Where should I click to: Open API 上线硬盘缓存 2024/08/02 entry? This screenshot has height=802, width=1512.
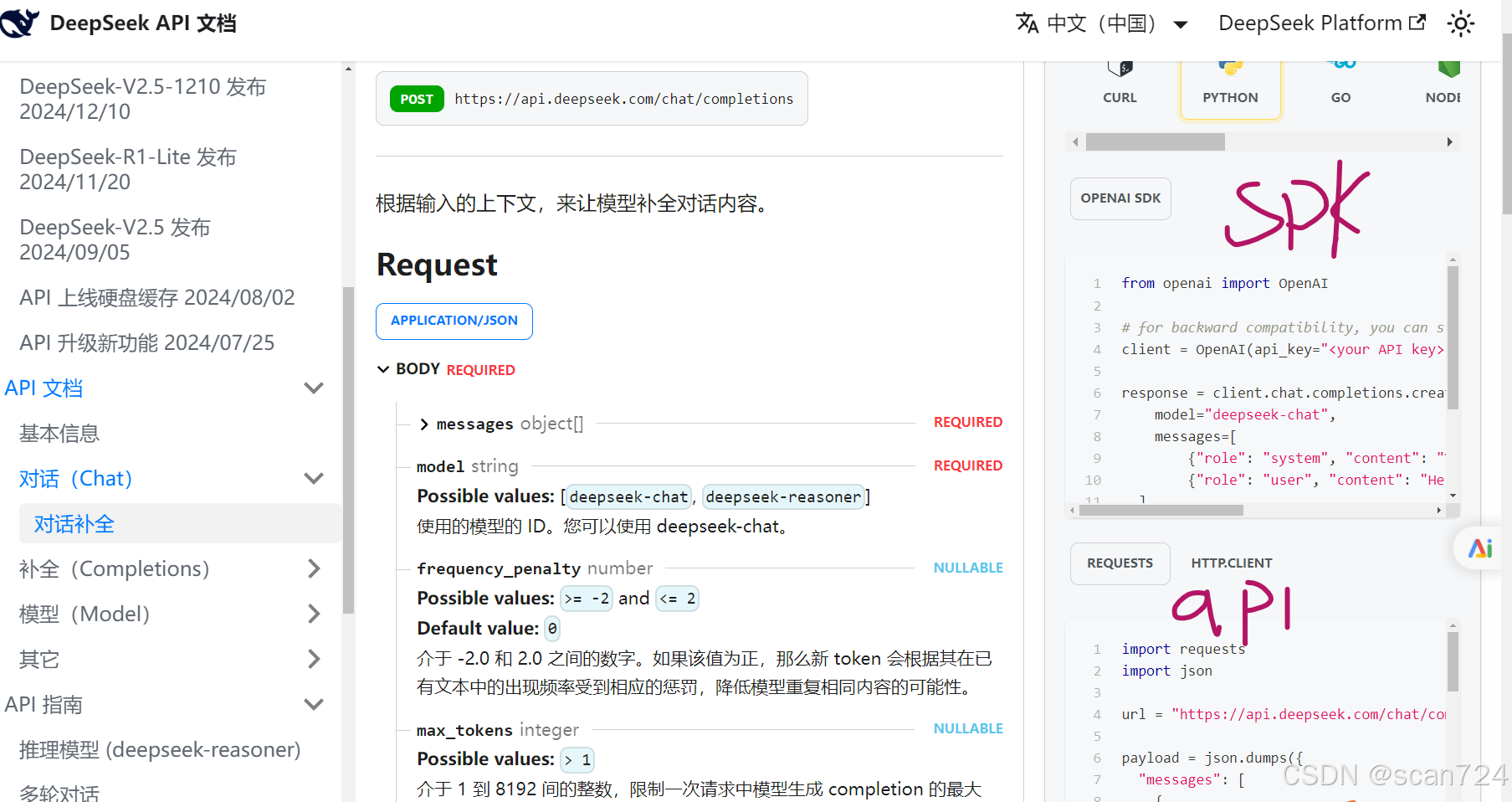click(x=157, y=297)
